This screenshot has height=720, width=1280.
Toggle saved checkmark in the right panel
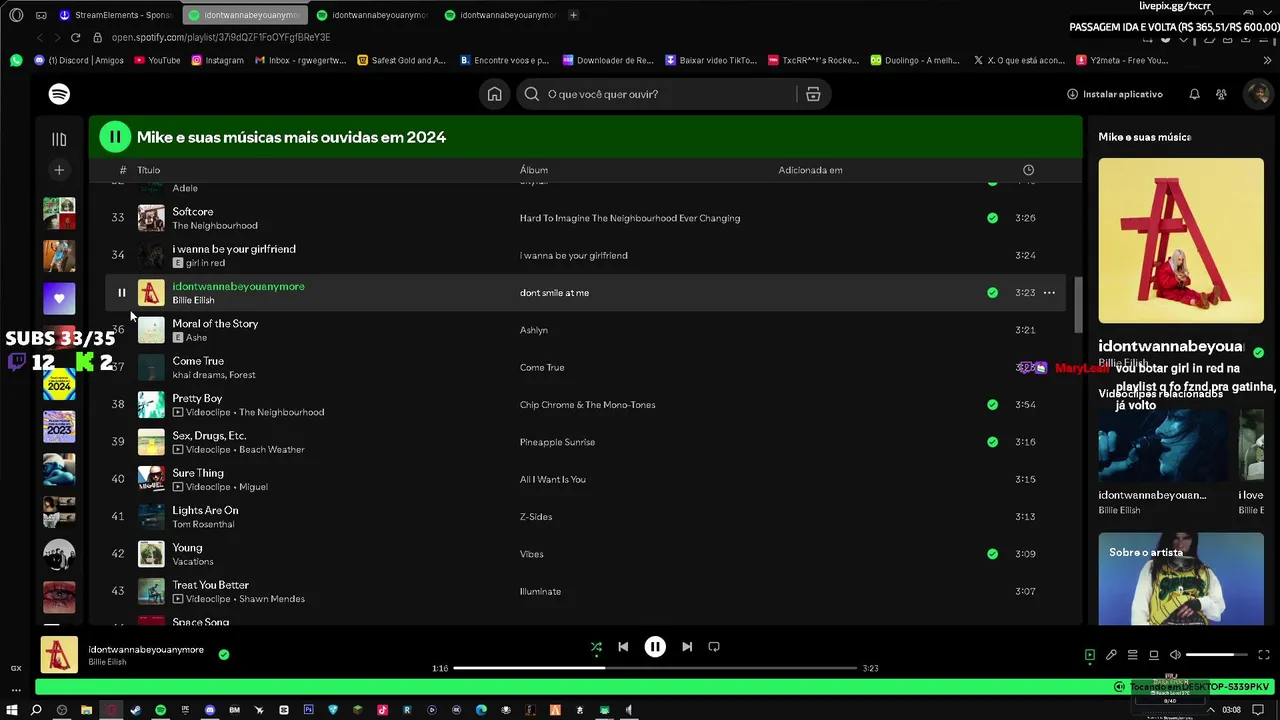coord(1258,352)
